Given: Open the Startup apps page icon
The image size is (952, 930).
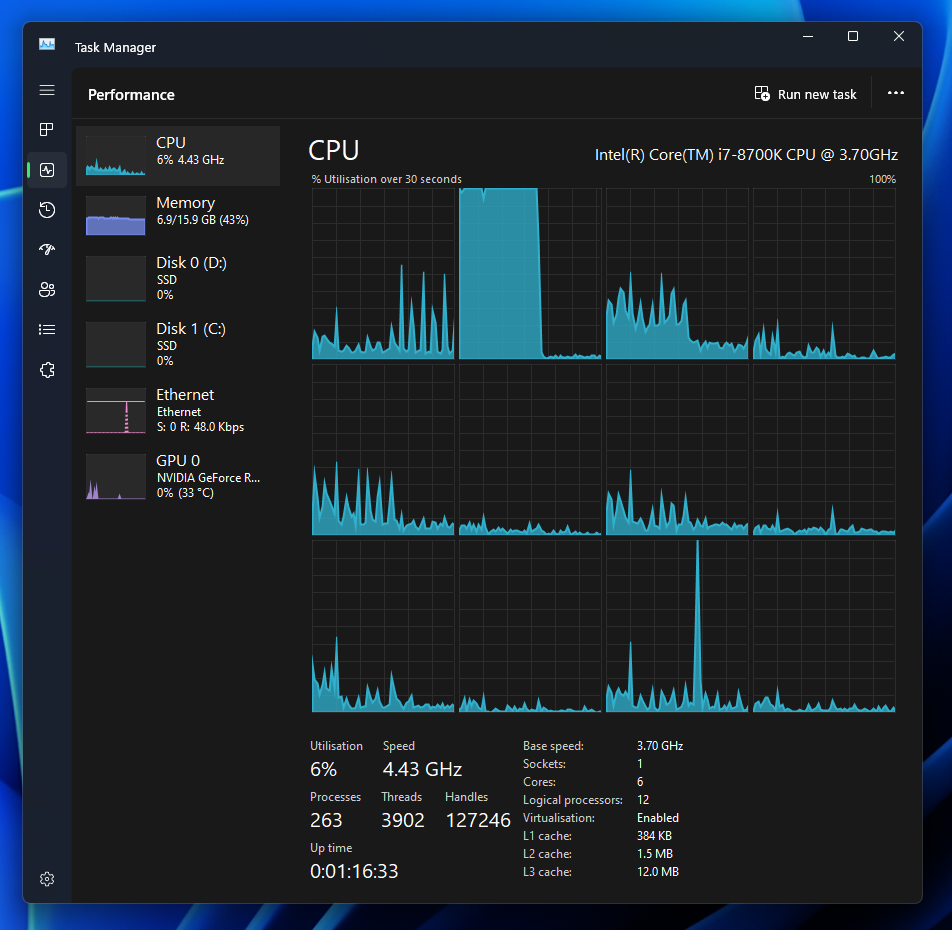Looking at the screenshot, I should tap(47, 249).
